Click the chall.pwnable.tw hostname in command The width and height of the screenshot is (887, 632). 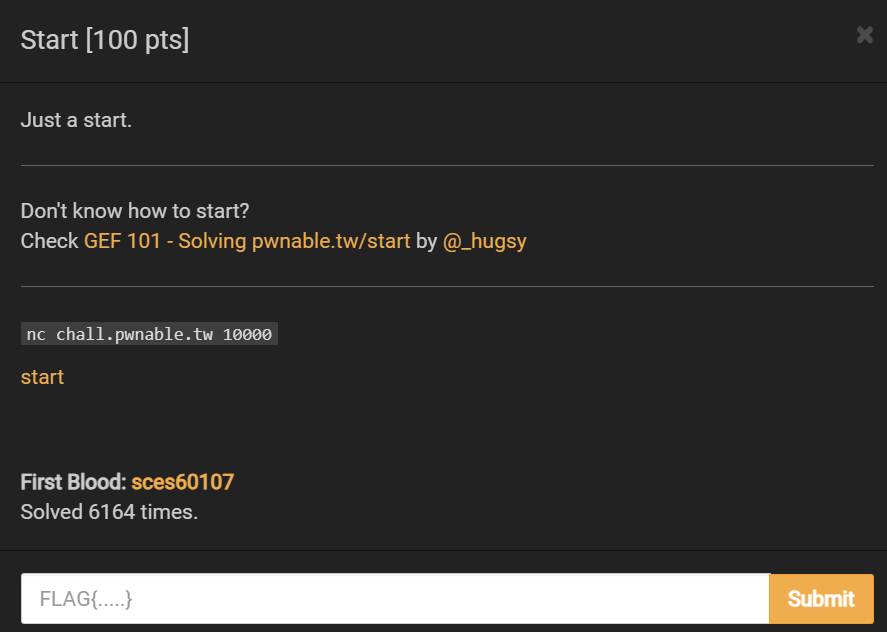(x=135, y=334)
